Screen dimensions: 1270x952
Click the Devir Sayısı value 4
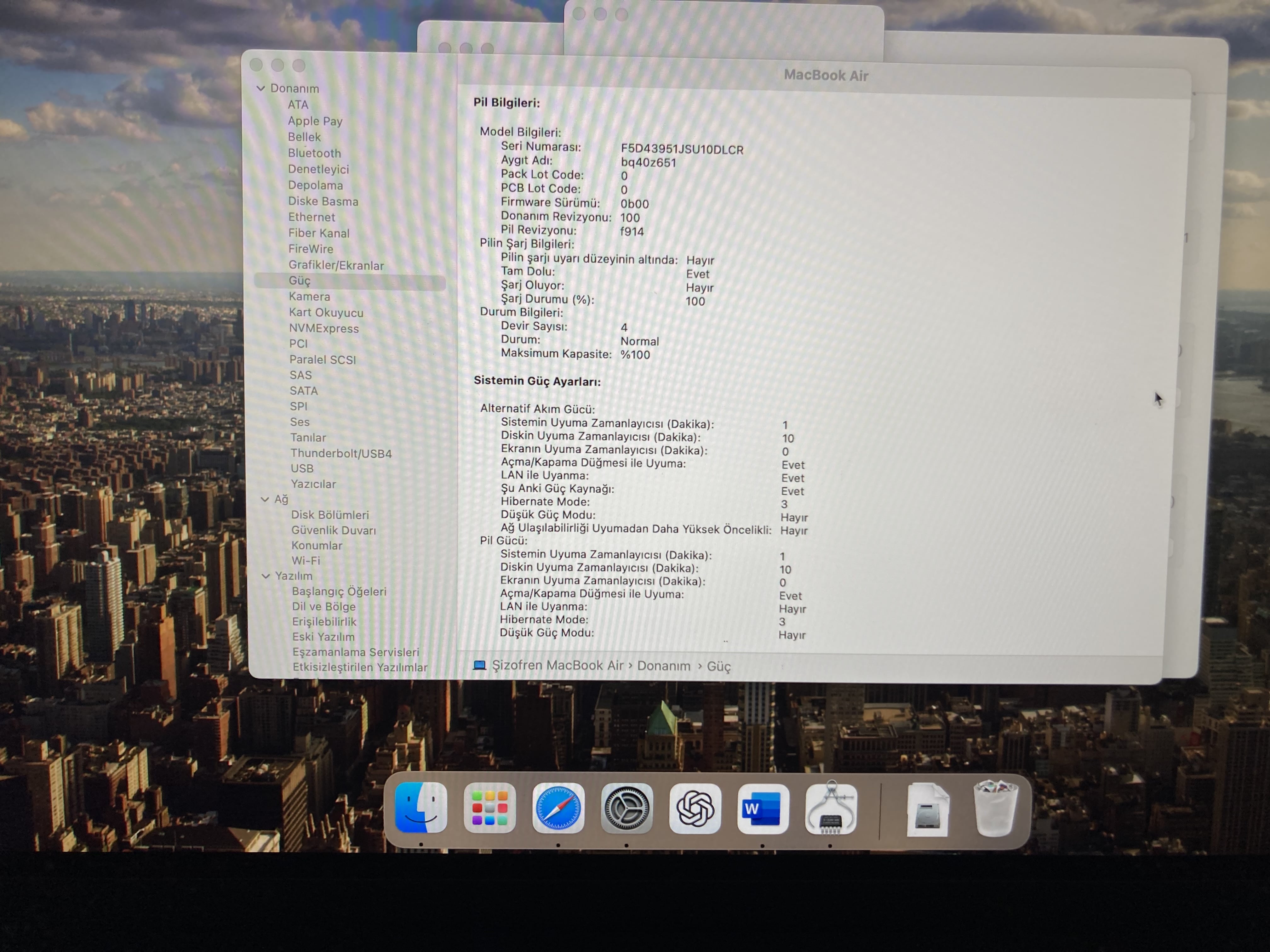point(624,327)
